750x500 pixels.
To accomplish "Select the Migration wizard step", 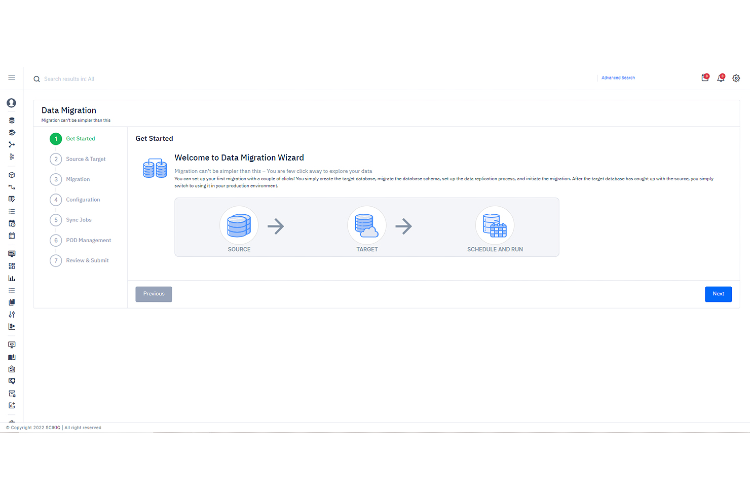I will (70, 179).
